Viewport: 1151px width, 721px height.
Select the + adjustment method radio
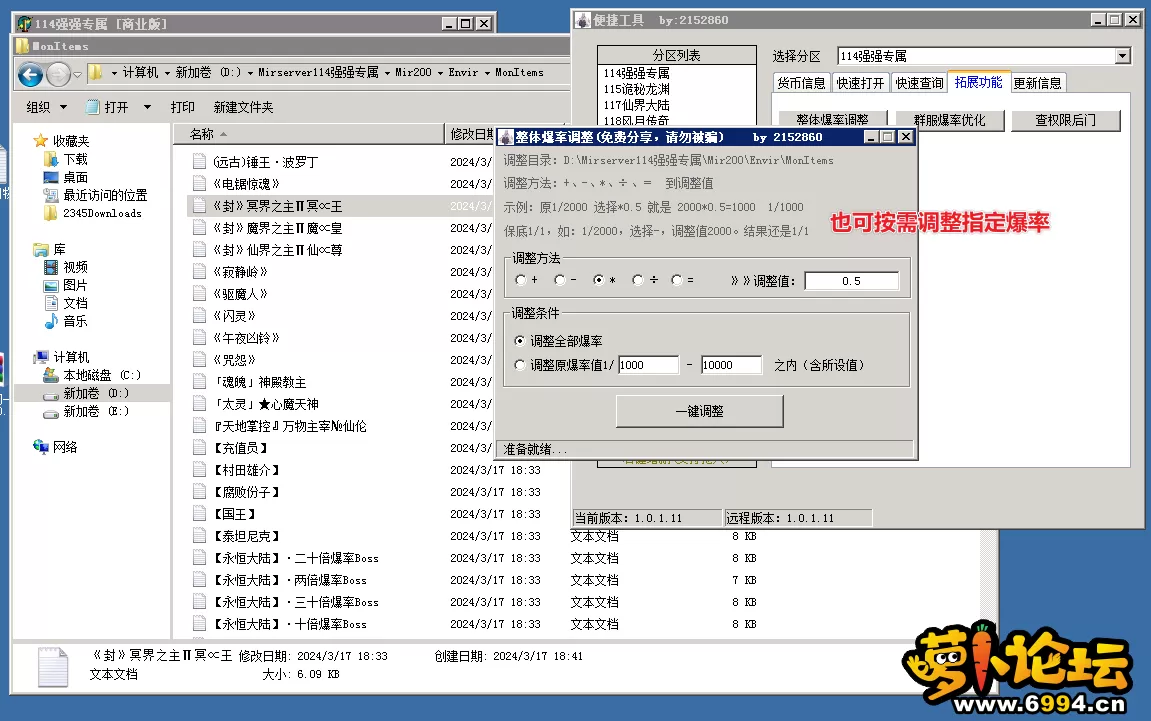pos(520,280)
